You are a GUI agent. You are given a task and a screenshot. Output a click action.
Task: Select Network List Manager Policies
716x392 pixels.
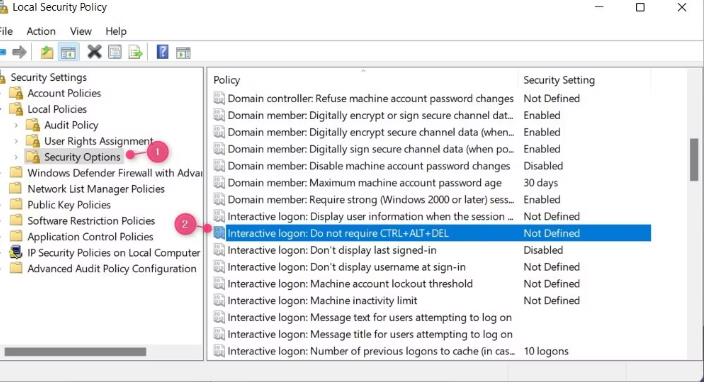(96, 189)
